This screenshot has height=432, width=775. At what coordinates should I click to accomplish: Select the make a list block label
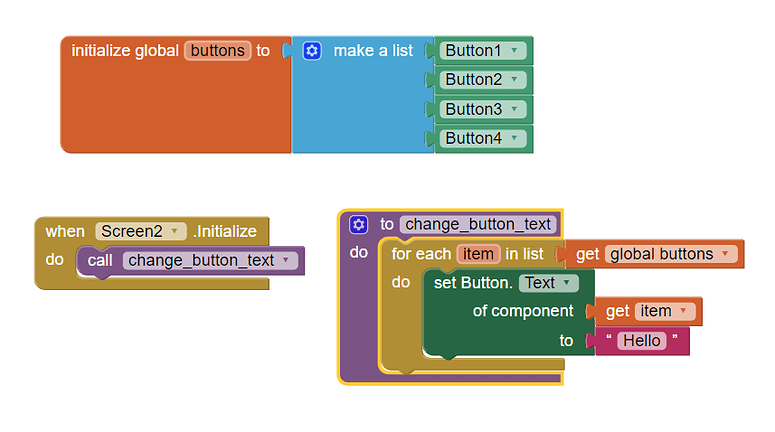click(x=373, y=50)
